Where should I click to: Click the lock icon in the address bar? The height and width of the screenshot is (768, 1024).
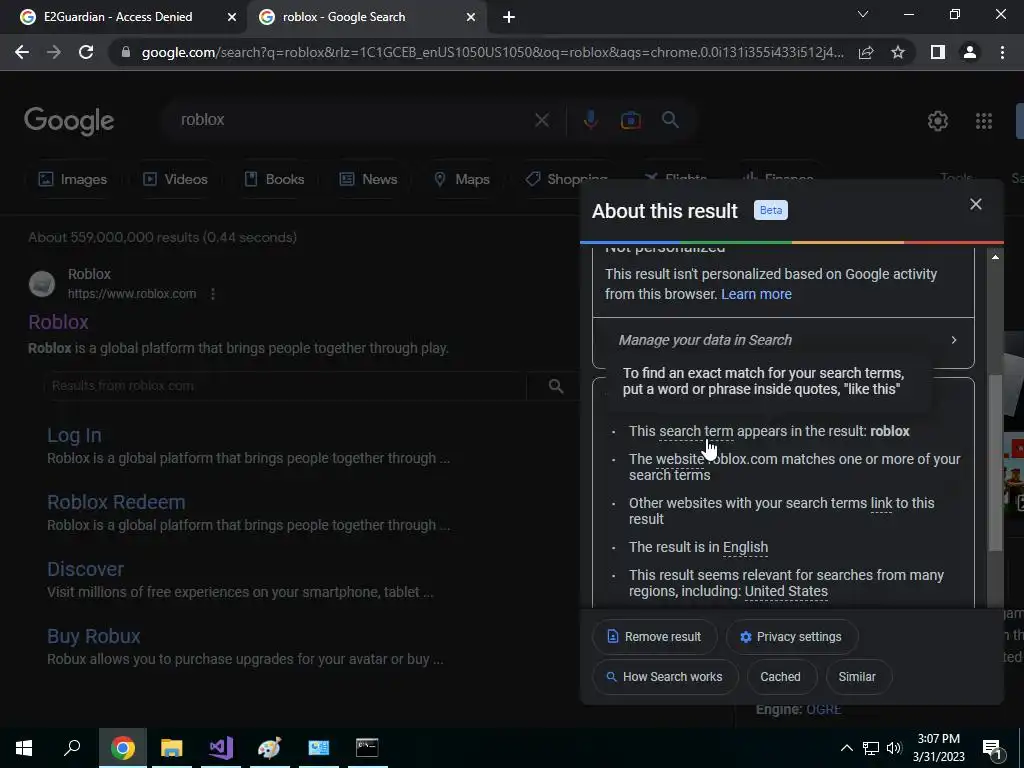click(126, 52)
